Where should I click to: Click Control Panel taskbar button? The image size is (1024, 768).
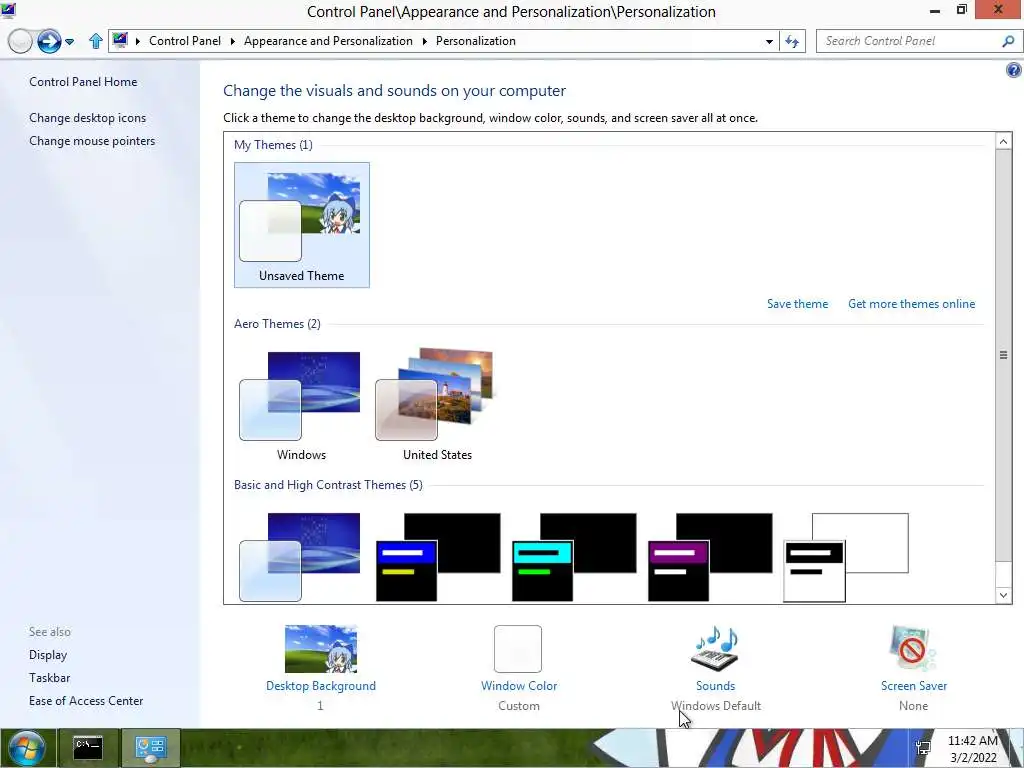150,748
